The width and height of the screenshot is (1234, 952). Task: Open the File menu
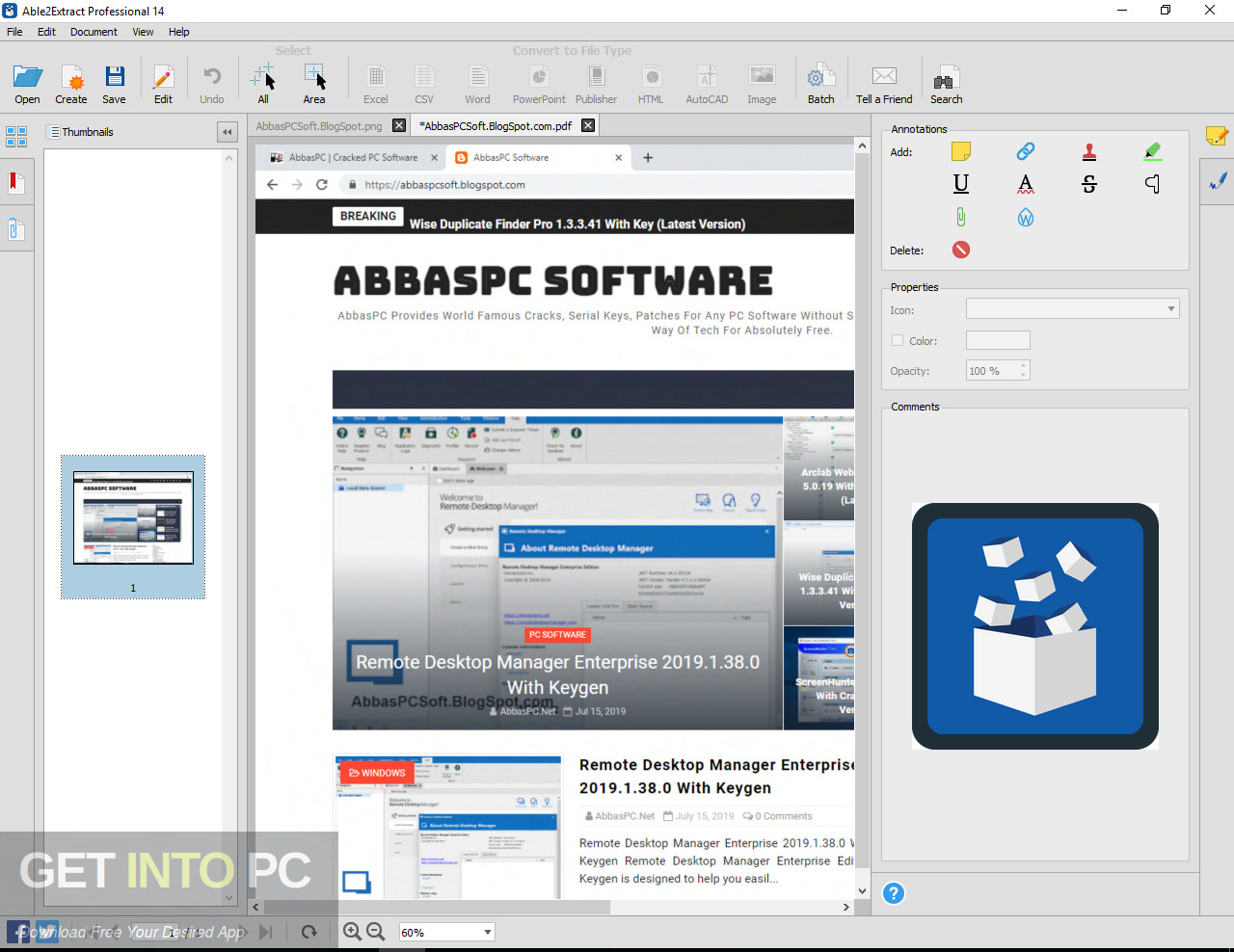pos(14,32)
